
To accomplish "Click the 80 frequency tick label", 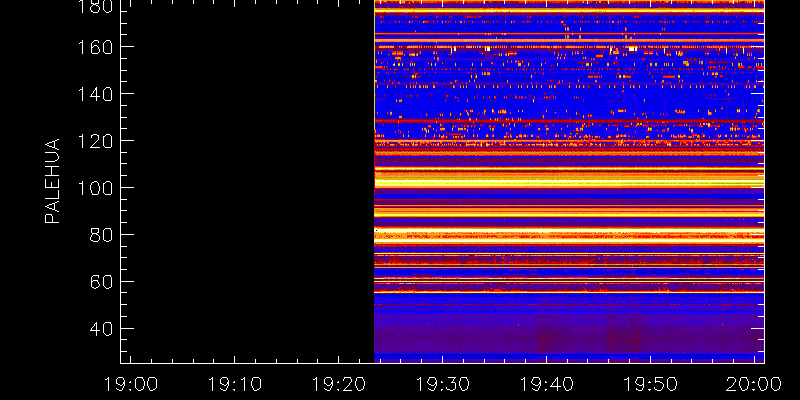I will coord(101,235).
